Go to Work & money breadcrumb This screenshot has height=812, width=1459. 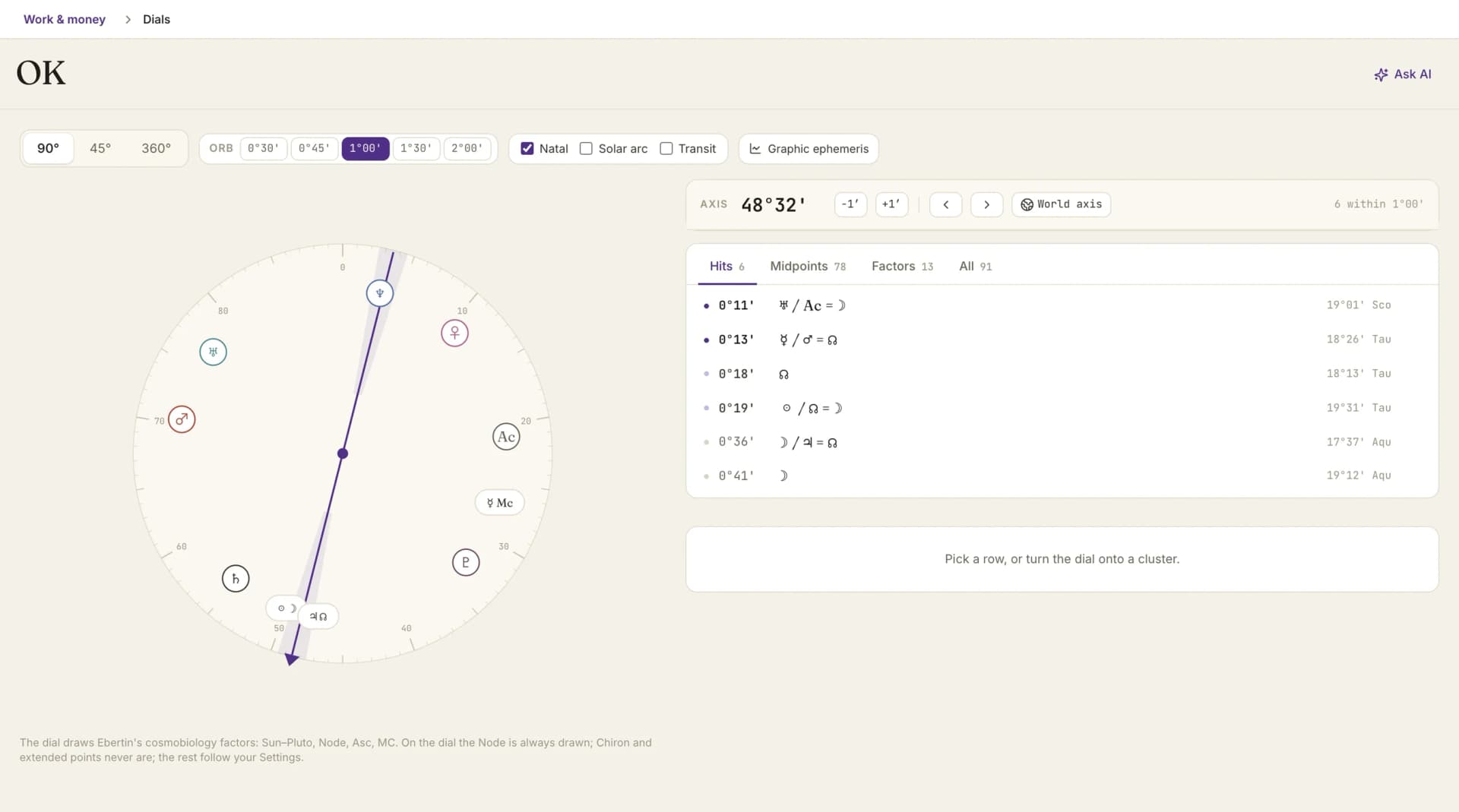(65, 19)
